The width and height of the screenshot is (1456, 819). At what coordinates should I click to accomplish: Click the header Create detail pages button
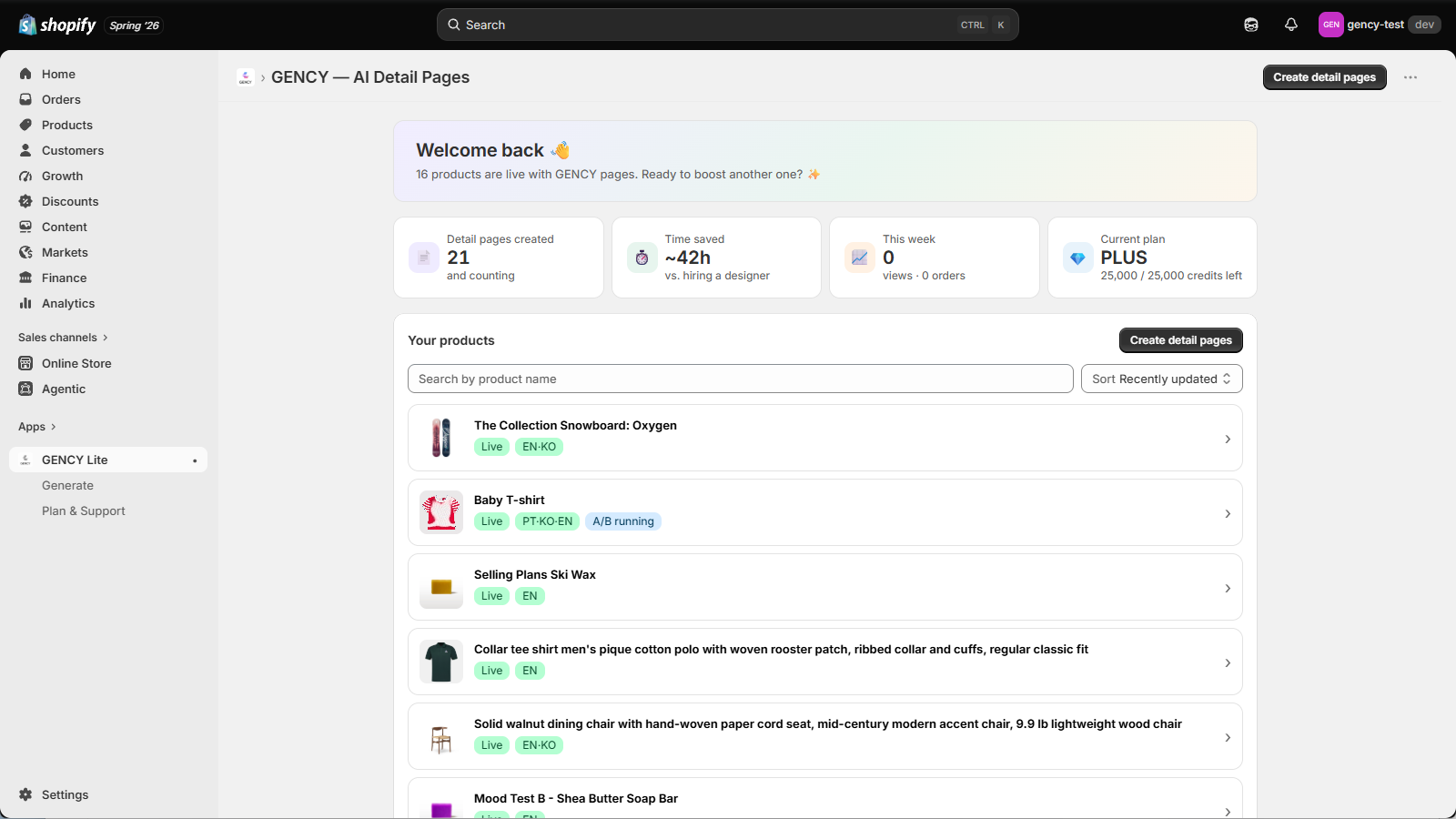[x=1325, y=77]
